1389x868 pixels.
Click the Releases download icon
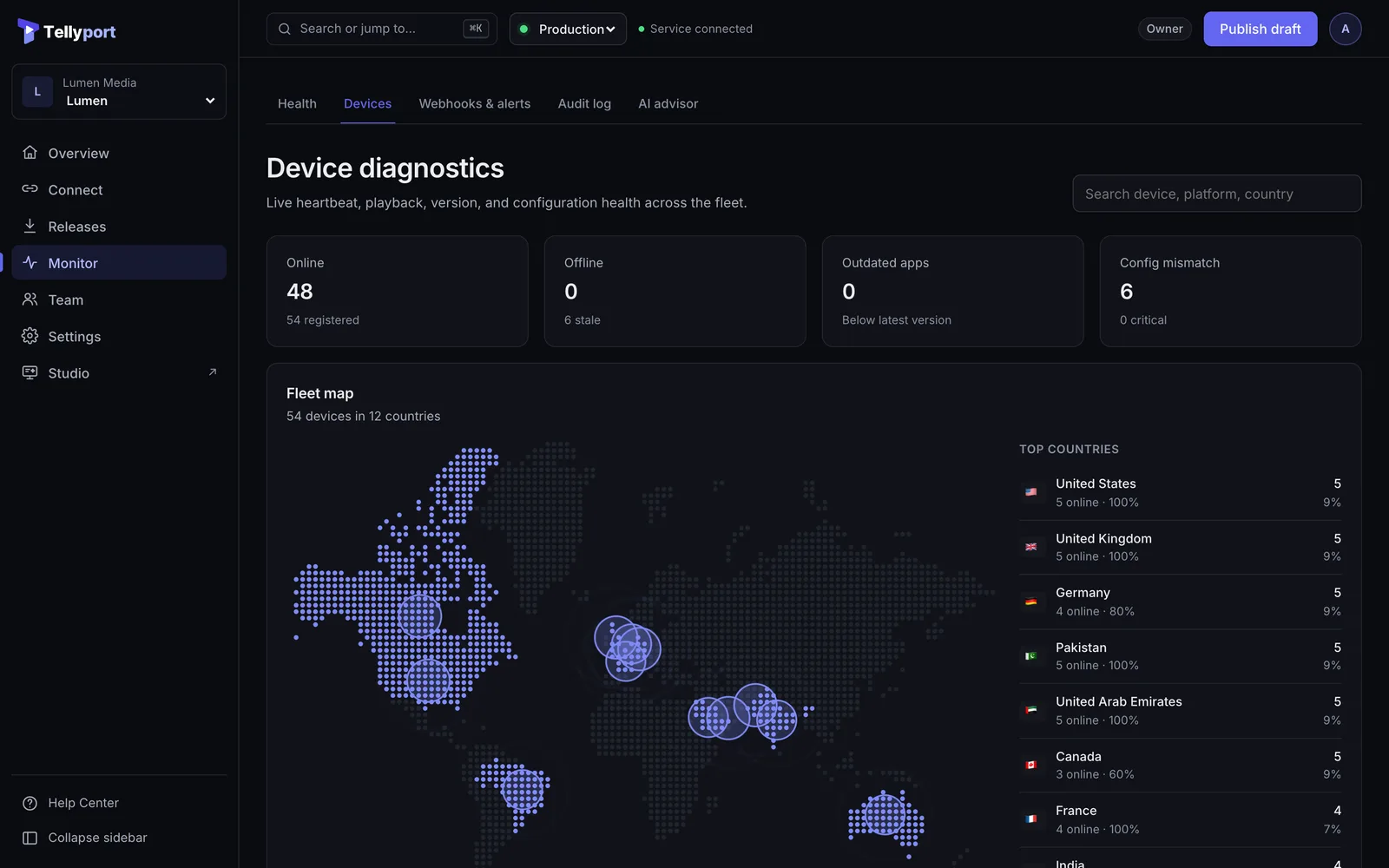[x=30, y=226]
